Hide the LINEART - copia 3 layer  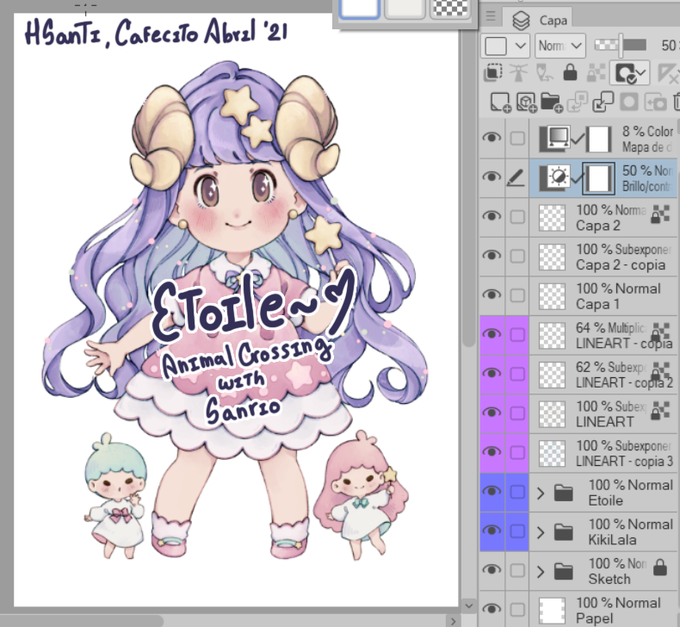[x=491, y=452]
